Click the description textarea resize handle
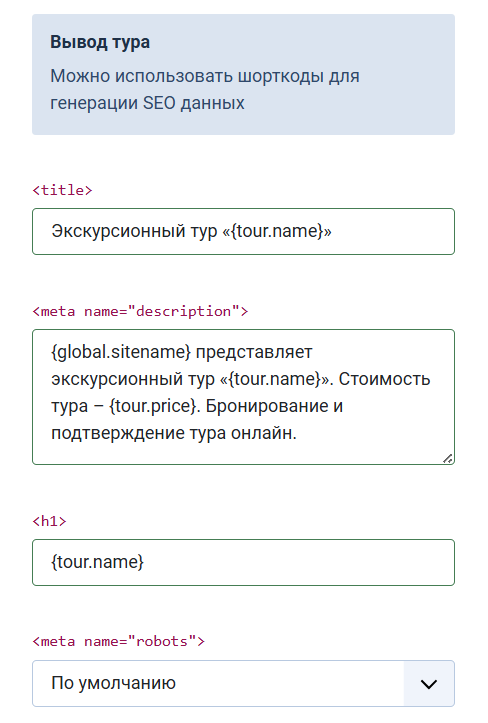The width and height of the screenshot is (488, 723). coord(447,458)
